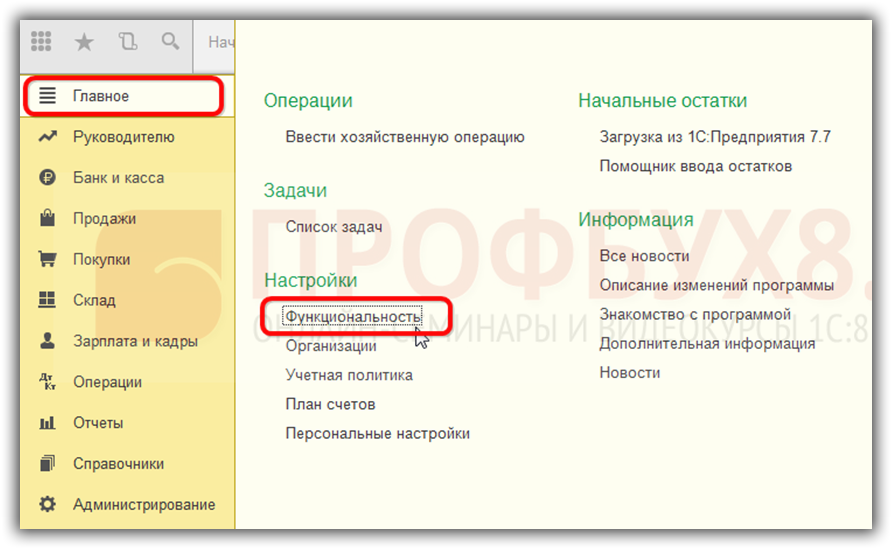Select the Главное section
Image resolution: width=892 pixels, height=549 pixels.
click(x=101, y=96)
